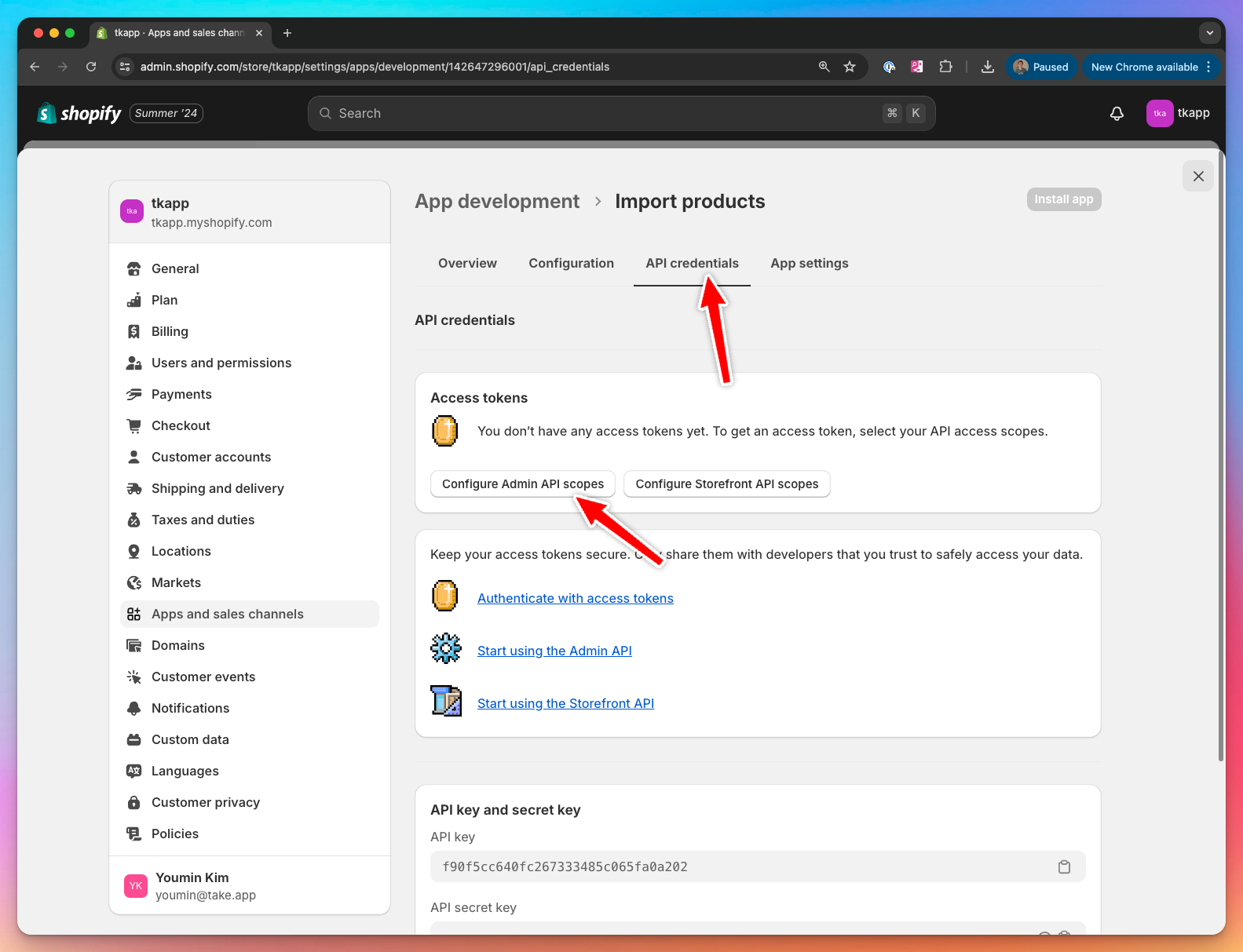Click the settings panel scrollbar
Viewport: 1243px width, 952px height.
point(1220,458)
